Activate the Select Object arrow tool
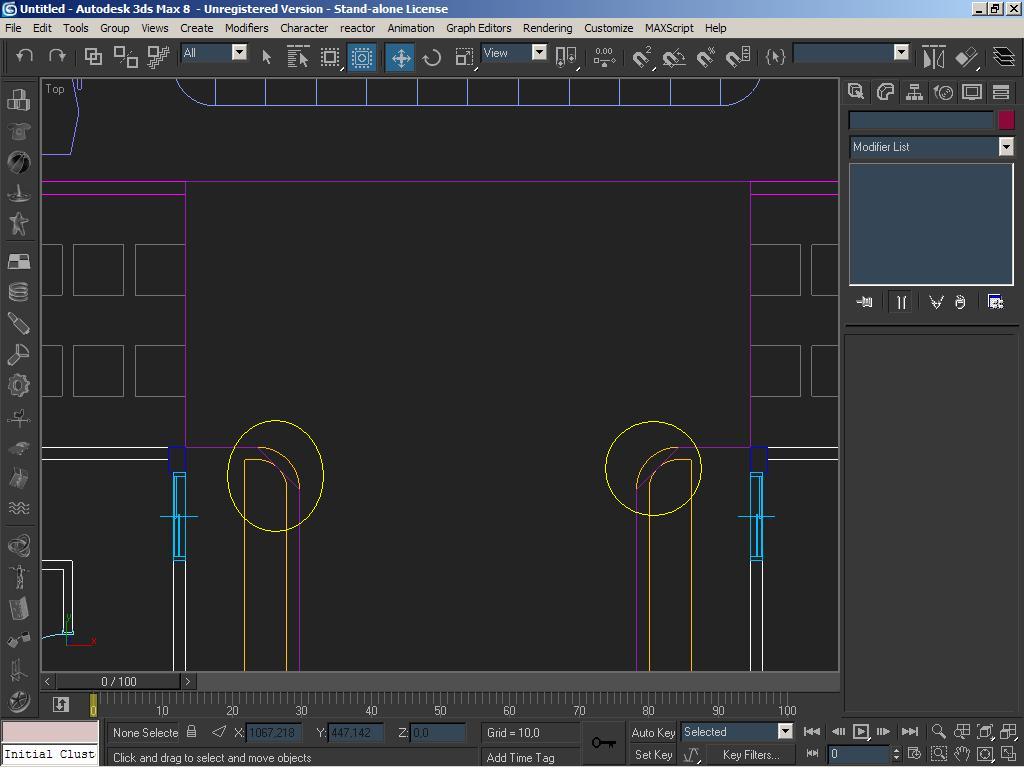Screen dimensions: 1024x768 (x=266, y=57)
